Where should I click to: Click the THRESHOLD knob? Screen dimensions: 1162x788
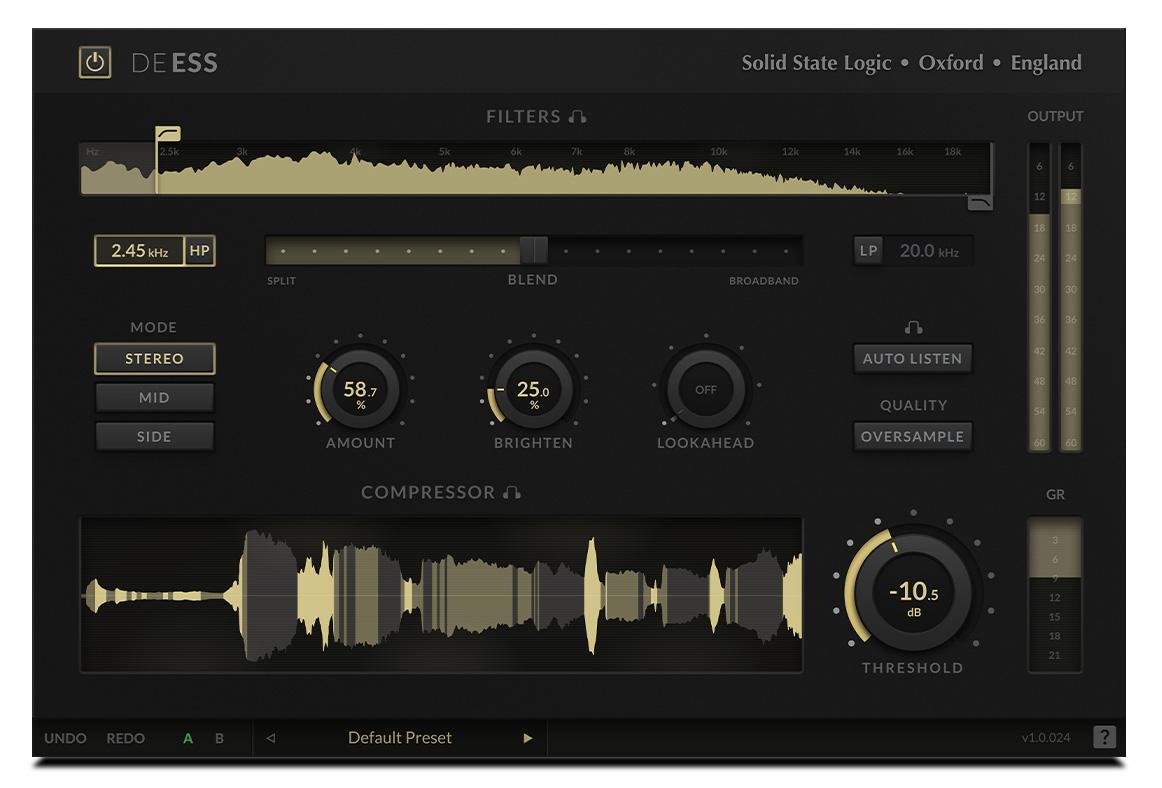pos(913,592)
